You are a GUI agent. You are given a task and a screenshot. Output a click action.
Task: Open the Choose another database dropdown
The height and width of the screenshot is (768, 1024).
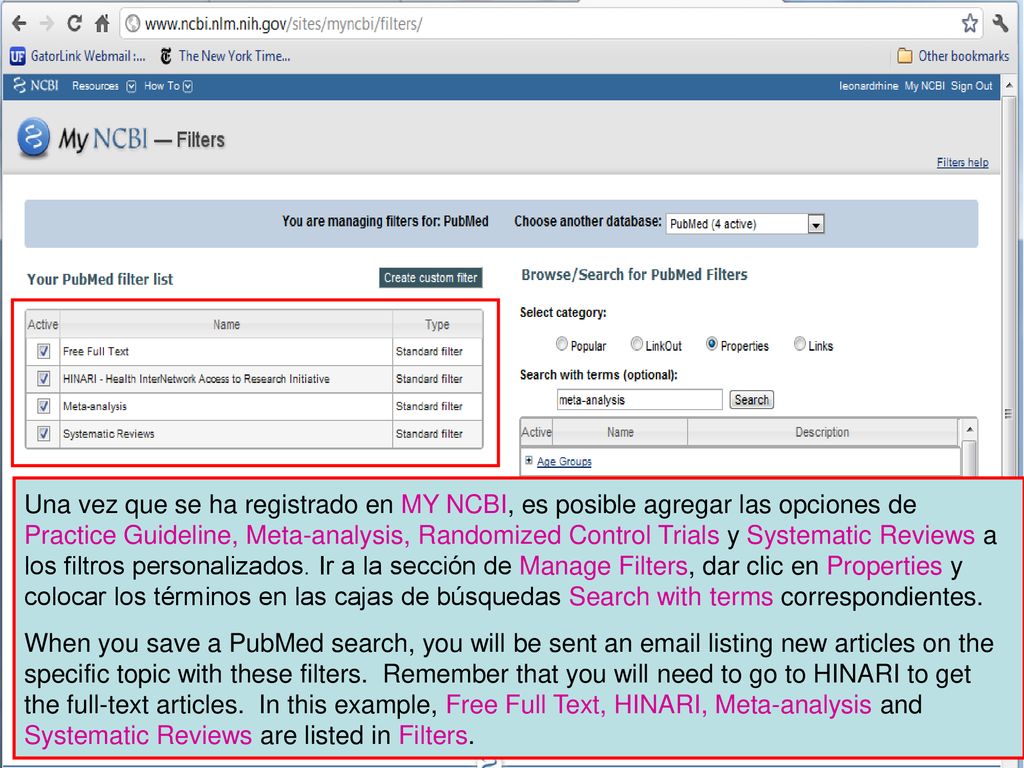pyautogui.click(x=745, y=224)
